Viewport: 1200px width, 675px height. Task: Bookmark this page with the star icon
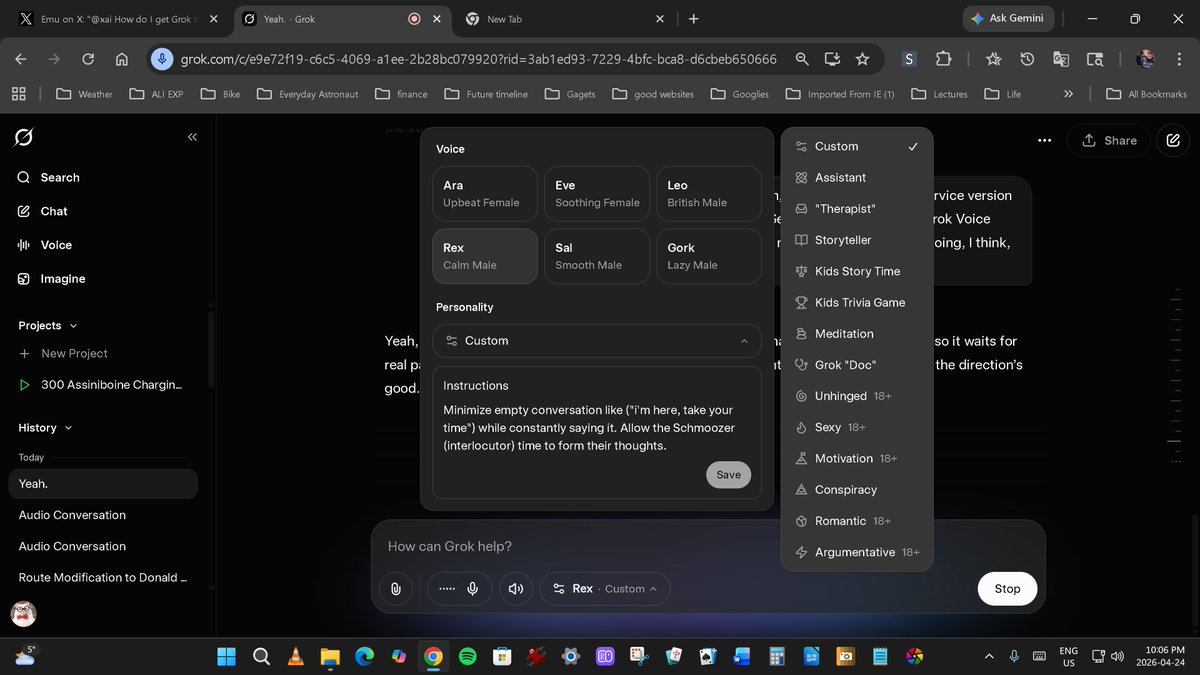862,60
